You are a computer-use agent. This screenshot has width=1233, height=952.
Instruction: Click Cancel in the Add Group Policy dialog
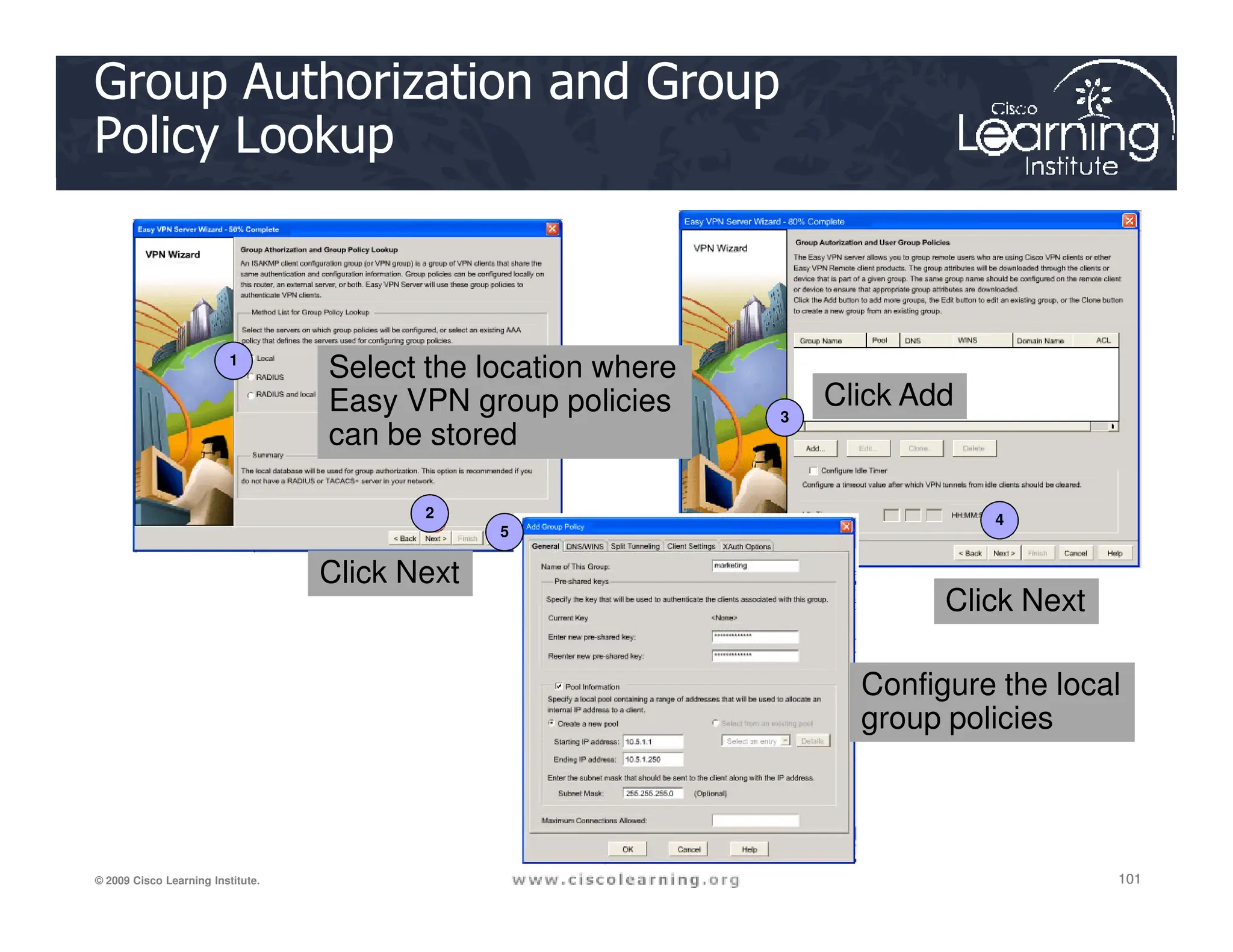click(689, 849)
